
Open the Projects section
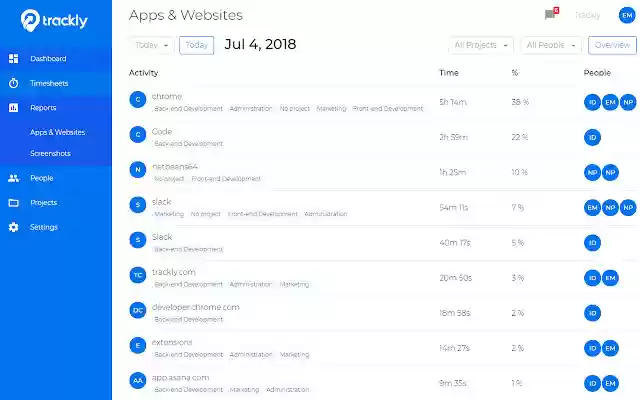point(44,202)
